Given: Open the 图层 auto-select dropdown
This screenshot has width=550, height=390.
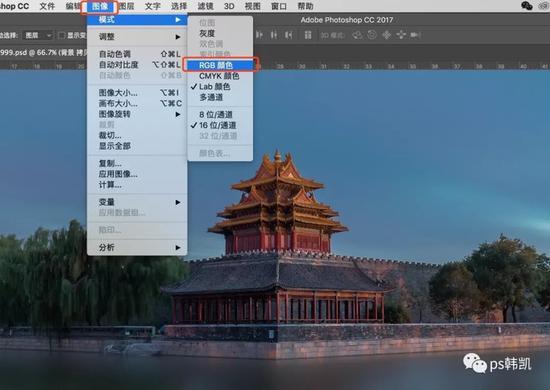Looking at the screenshot, I should [38, 35].
